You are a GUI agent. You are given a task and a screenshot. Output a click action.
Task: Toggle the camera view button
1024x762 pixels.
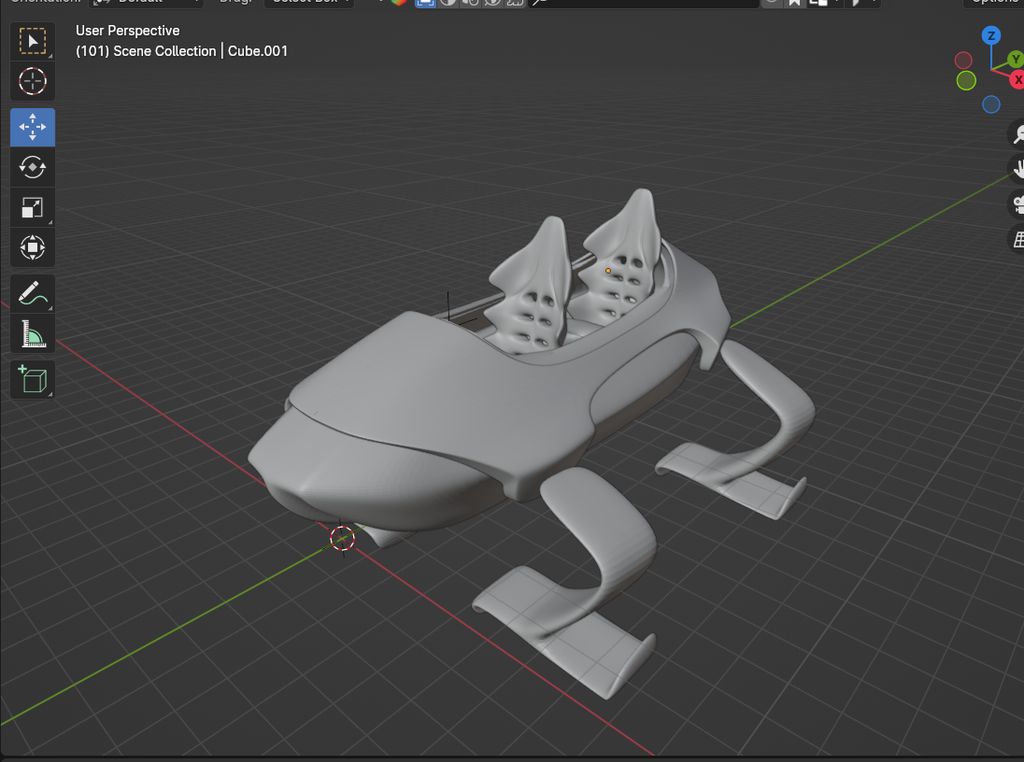pyautogui.click(x=1017, y=204)
